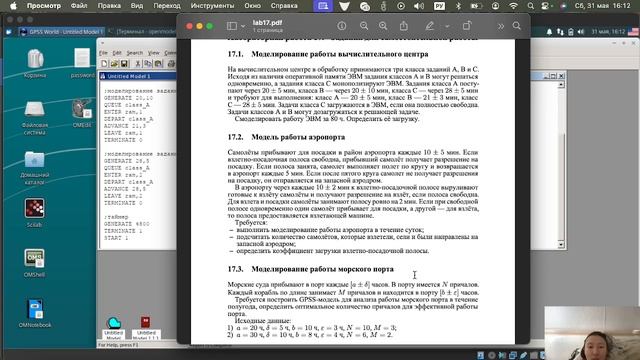Image resolution: width=640 pixels, height=360 pixels.
Task: Open the View menu in GPSS World
Action: 153,53
